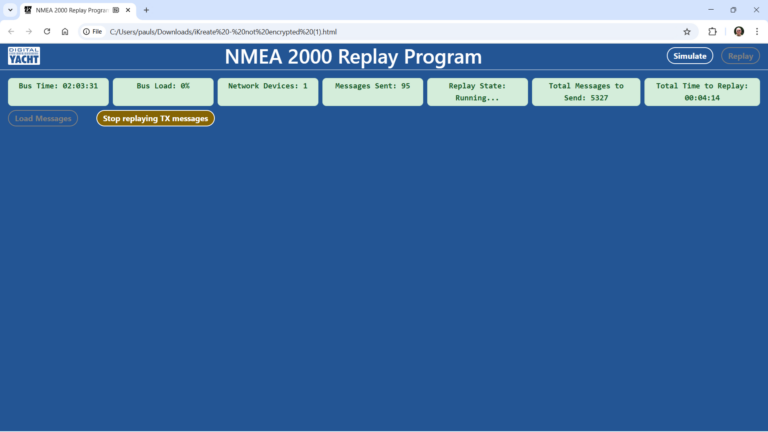Image resolution: width=768 pixels, height=432 pixels.
Task: Go to browser home page icon
Action: [65, 31]
